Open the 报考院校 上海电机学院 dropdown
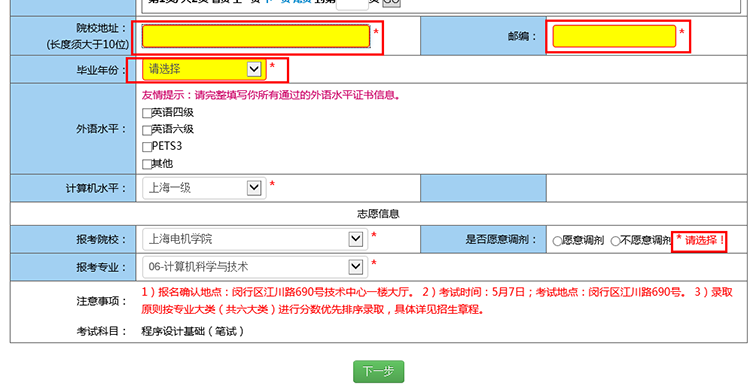The width and height of the screenshot is (750, 389). click(255, 239)
